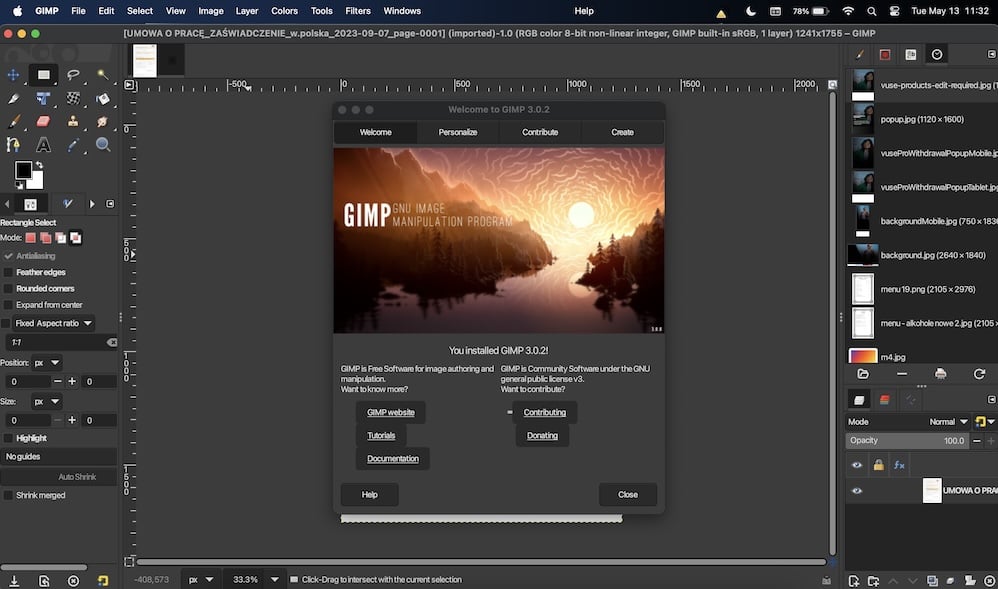The width and height of the screenshot is (998, 589).
Task: Select the Free Select lasso tool
Action: (73, 75)
